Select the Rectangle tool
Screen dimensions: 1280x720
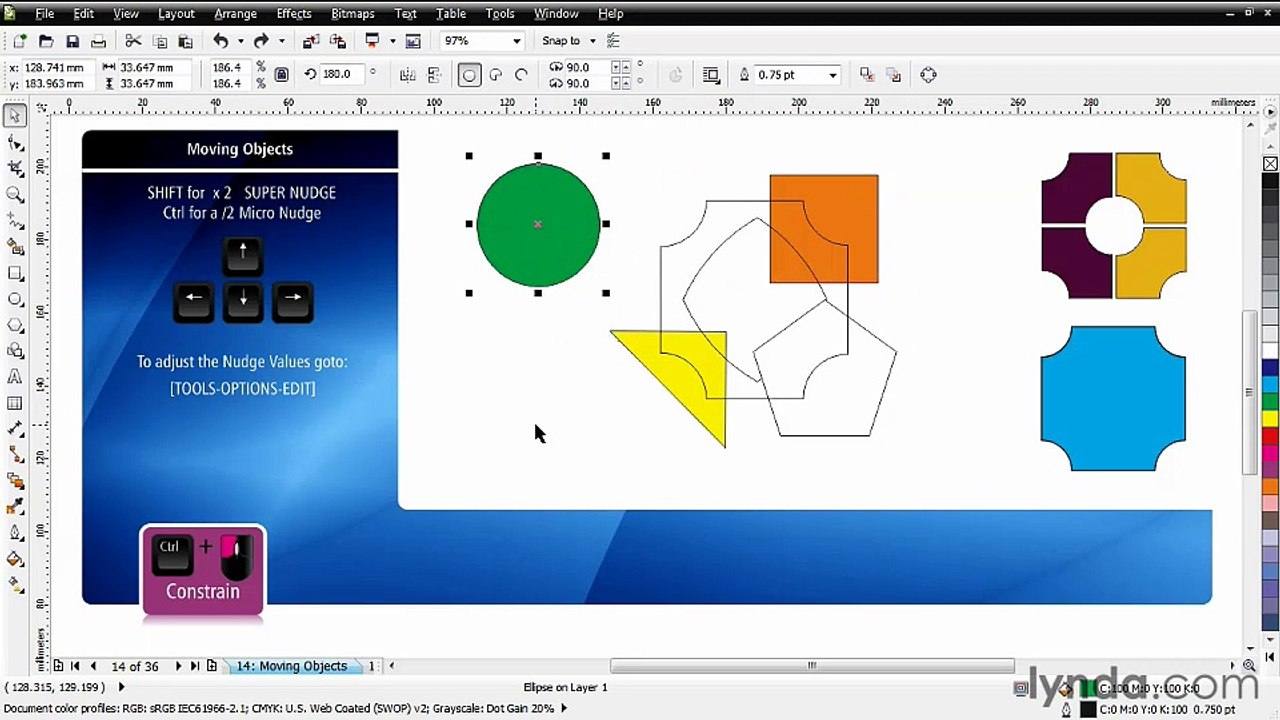pos(15,273)
